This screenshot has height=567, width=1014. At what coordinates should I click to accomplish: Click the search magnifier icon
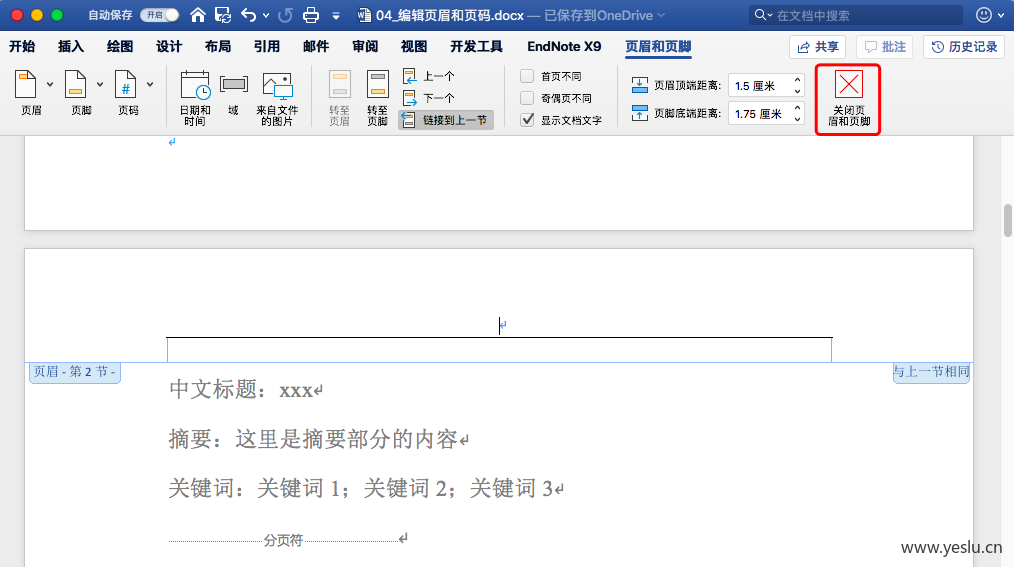tap(760, 14)
